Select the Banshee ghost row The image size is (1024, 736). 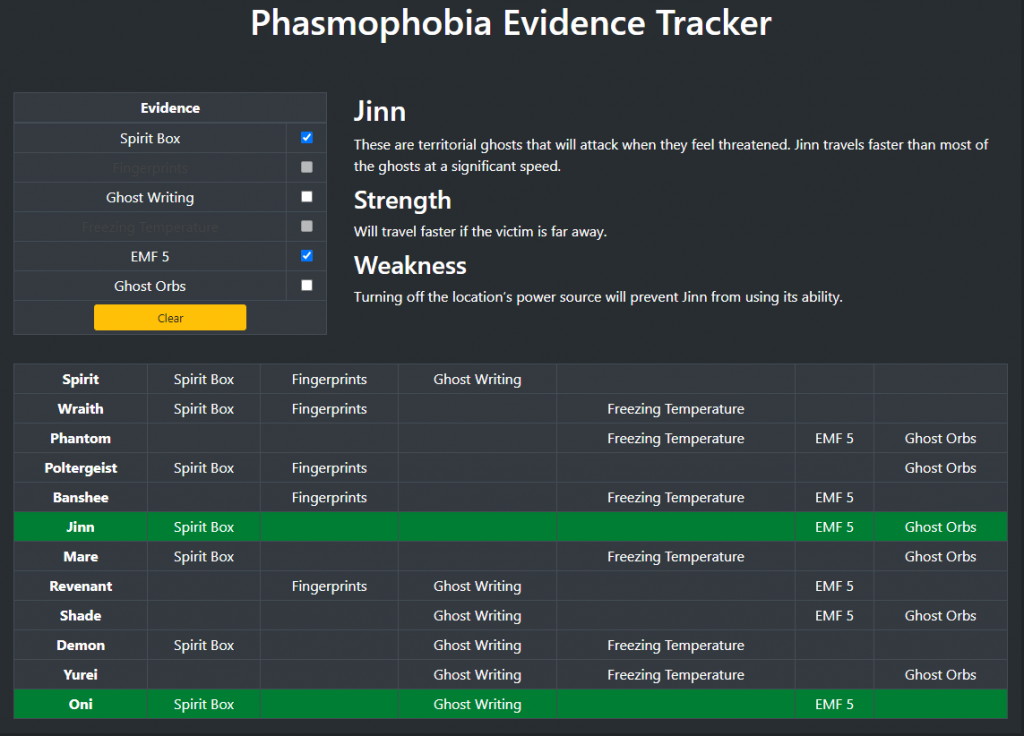(80, 497)
